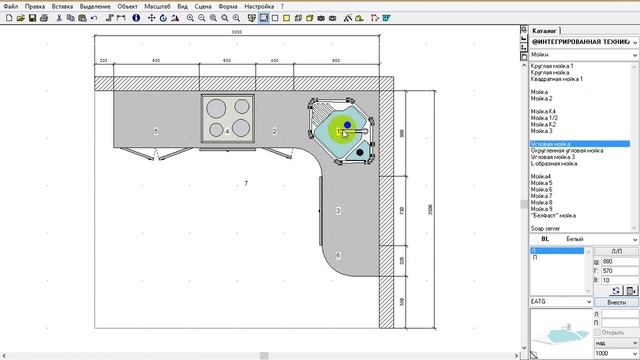Click the last magnifier zoom icon
The image size is (640, 360).
coord(236,18)
